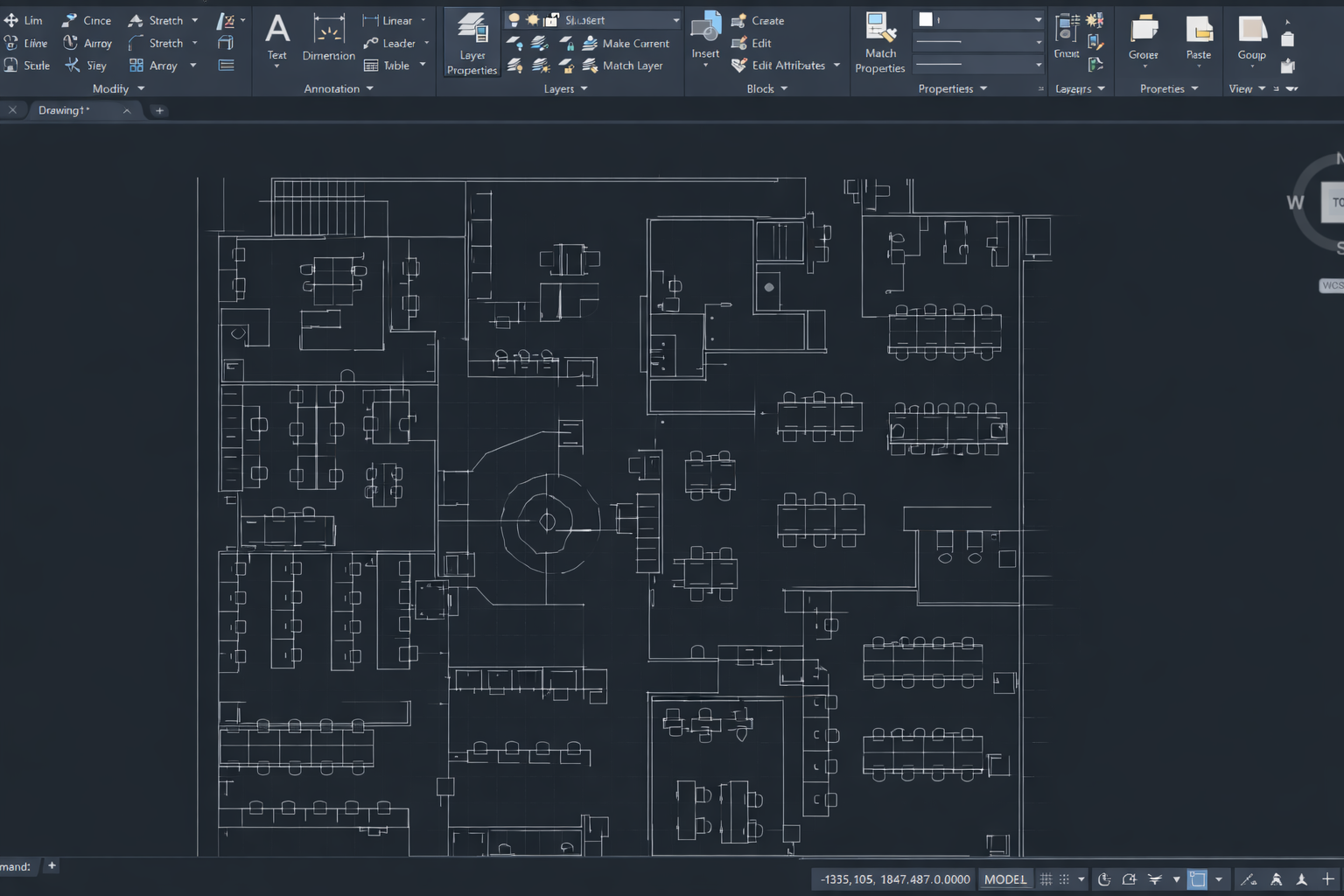Switch MODEL space toggle

coord(1005,878)
